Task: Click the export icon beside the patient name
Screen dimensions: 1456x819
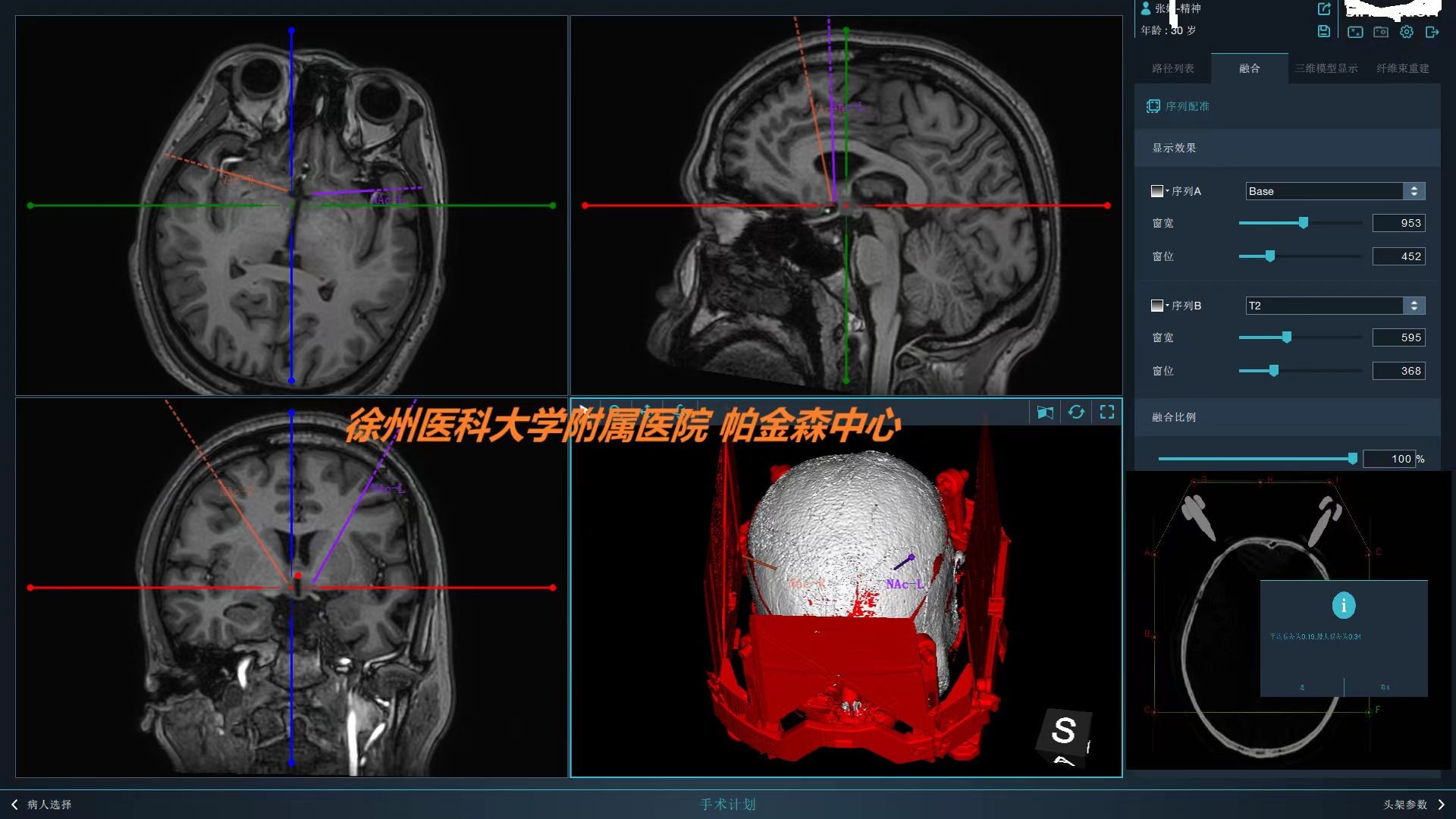Action: tap(1324, 9)
